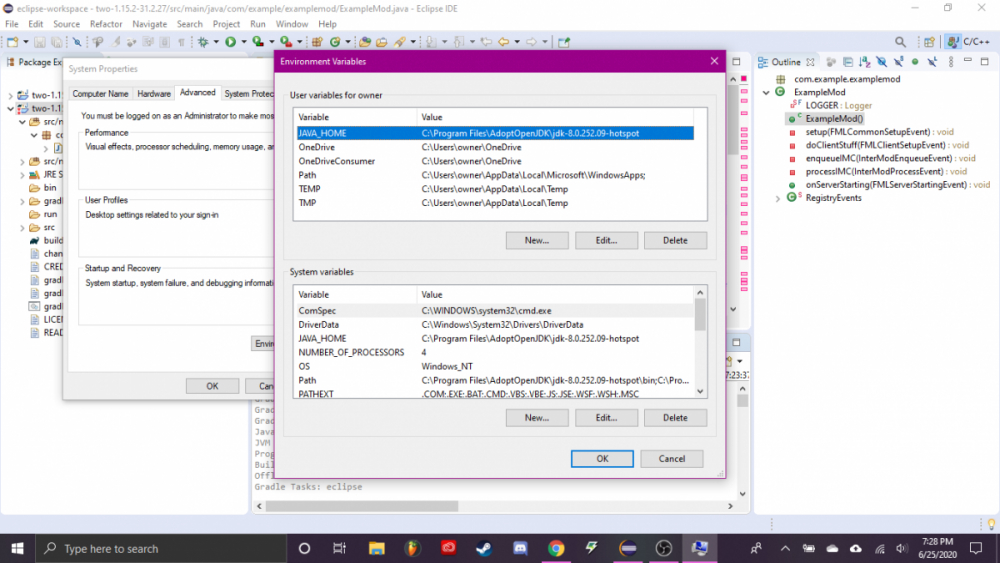Click Delete under User variables
The width and height of the screenshot is (1000, 563).
pos(675,240)
